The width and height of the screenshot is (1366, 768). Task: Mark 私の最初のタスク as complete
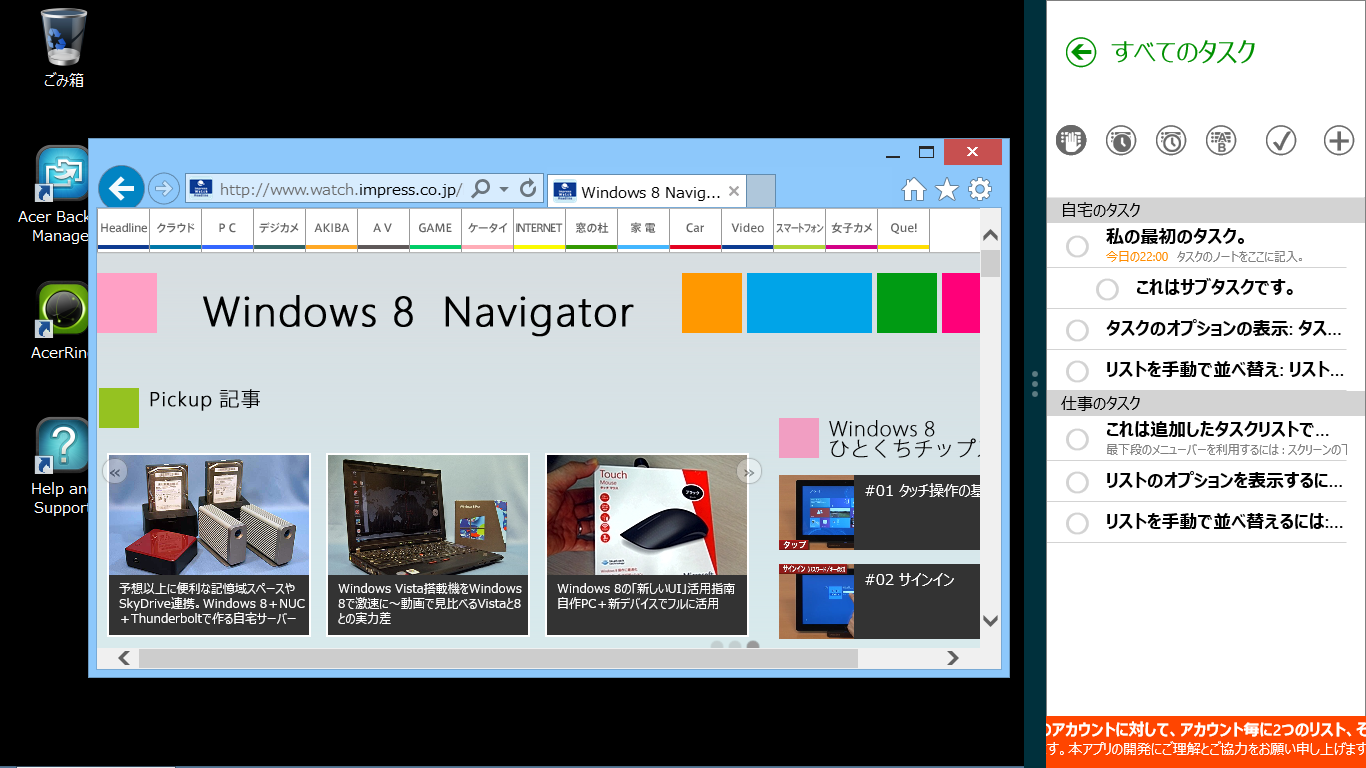[1077, 246]
